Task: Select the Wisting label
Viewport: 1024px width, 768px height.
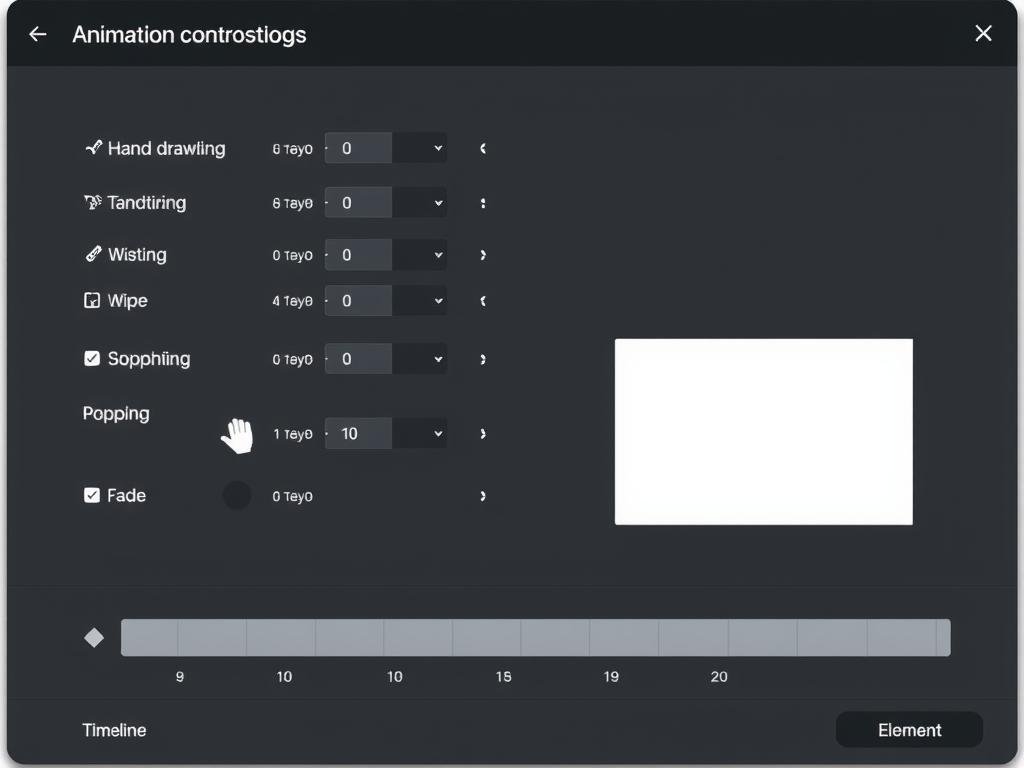Action: [x=137, y=254]
